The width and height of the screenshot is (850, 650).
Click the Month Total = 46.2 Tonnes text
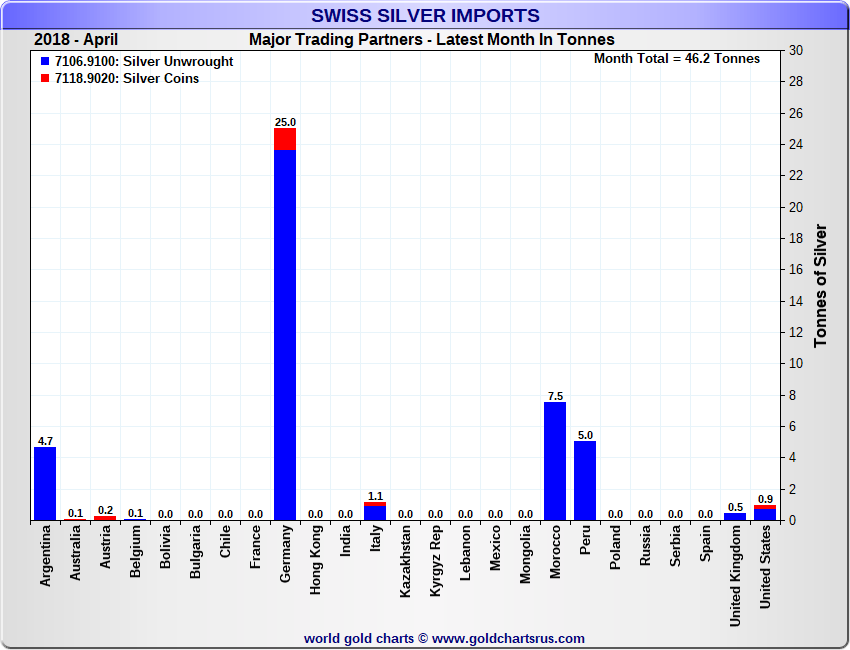pos(676,59)
